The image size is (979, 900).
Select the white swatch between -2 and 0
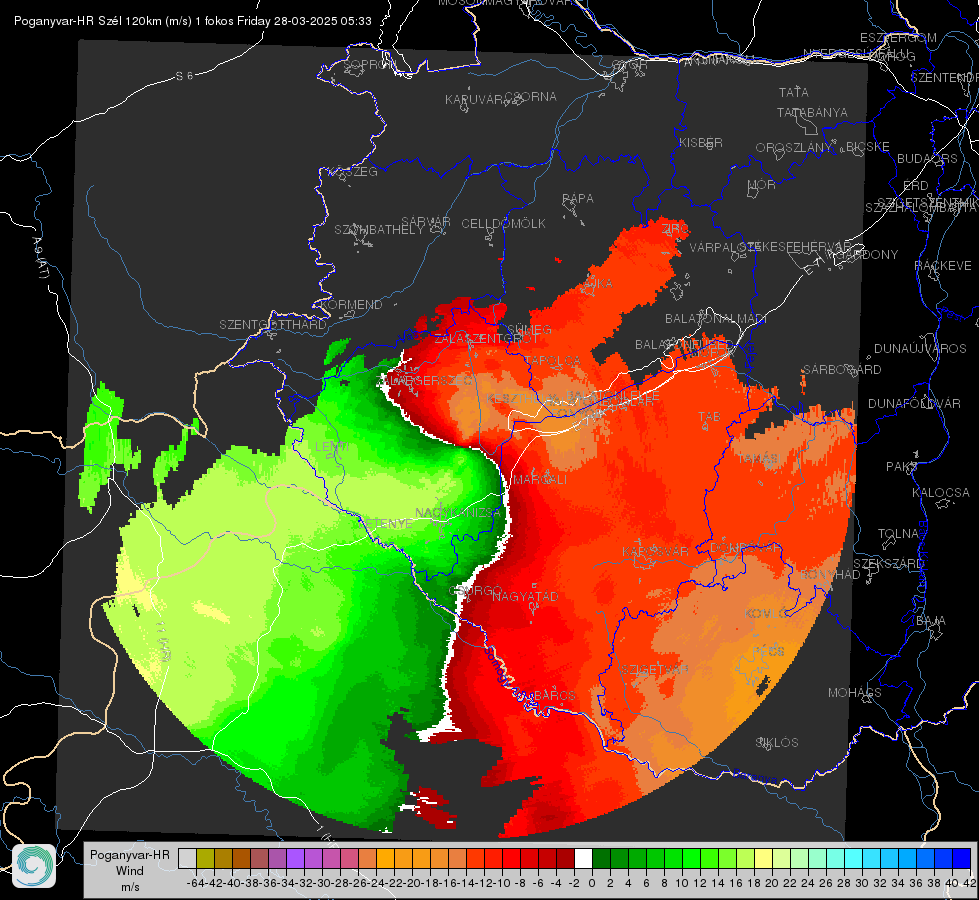[583, 859]
